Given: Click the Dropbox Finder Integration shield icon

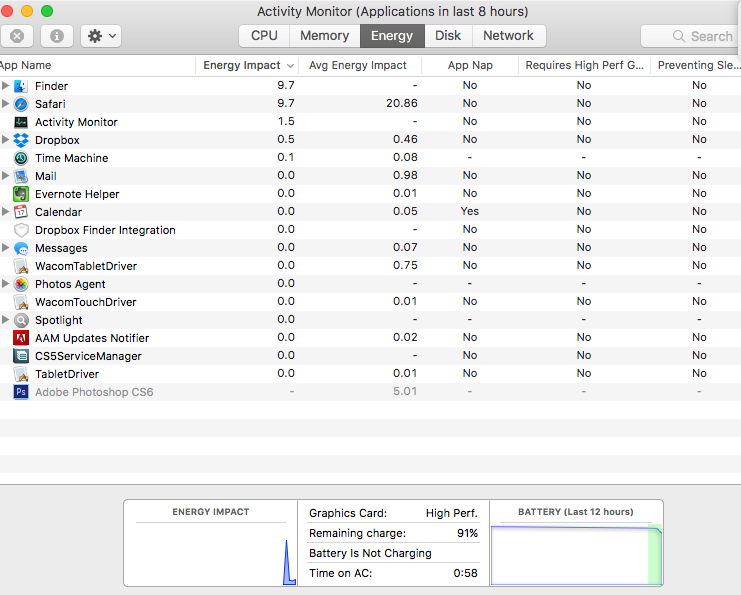Looking at the screenshot, I should [21, 230].
